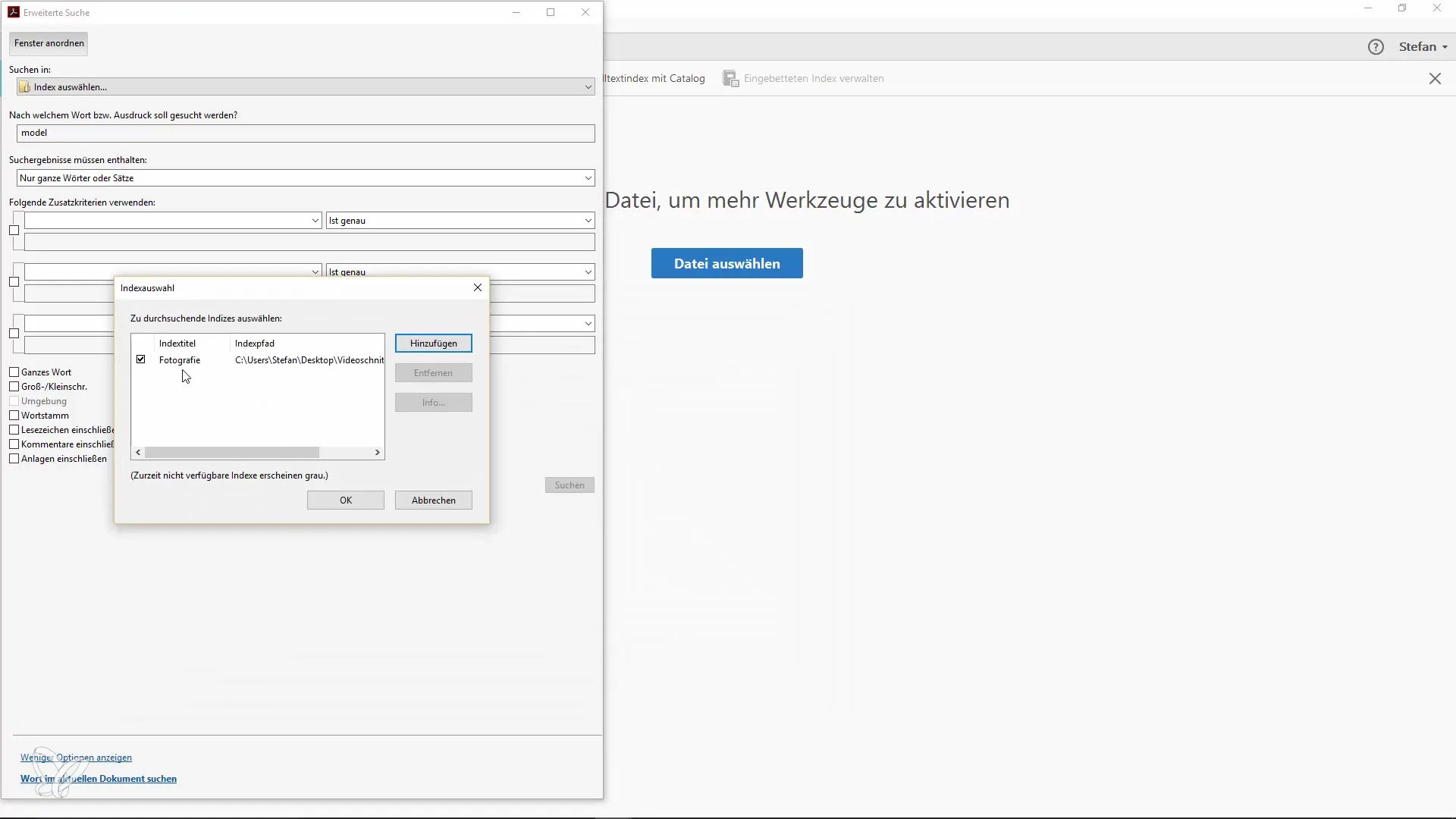Viewport: 1456px width, 819px height.
Task: Click Hinzufügen to add an index
Action: pyautogui.click(x=434, y=344)
